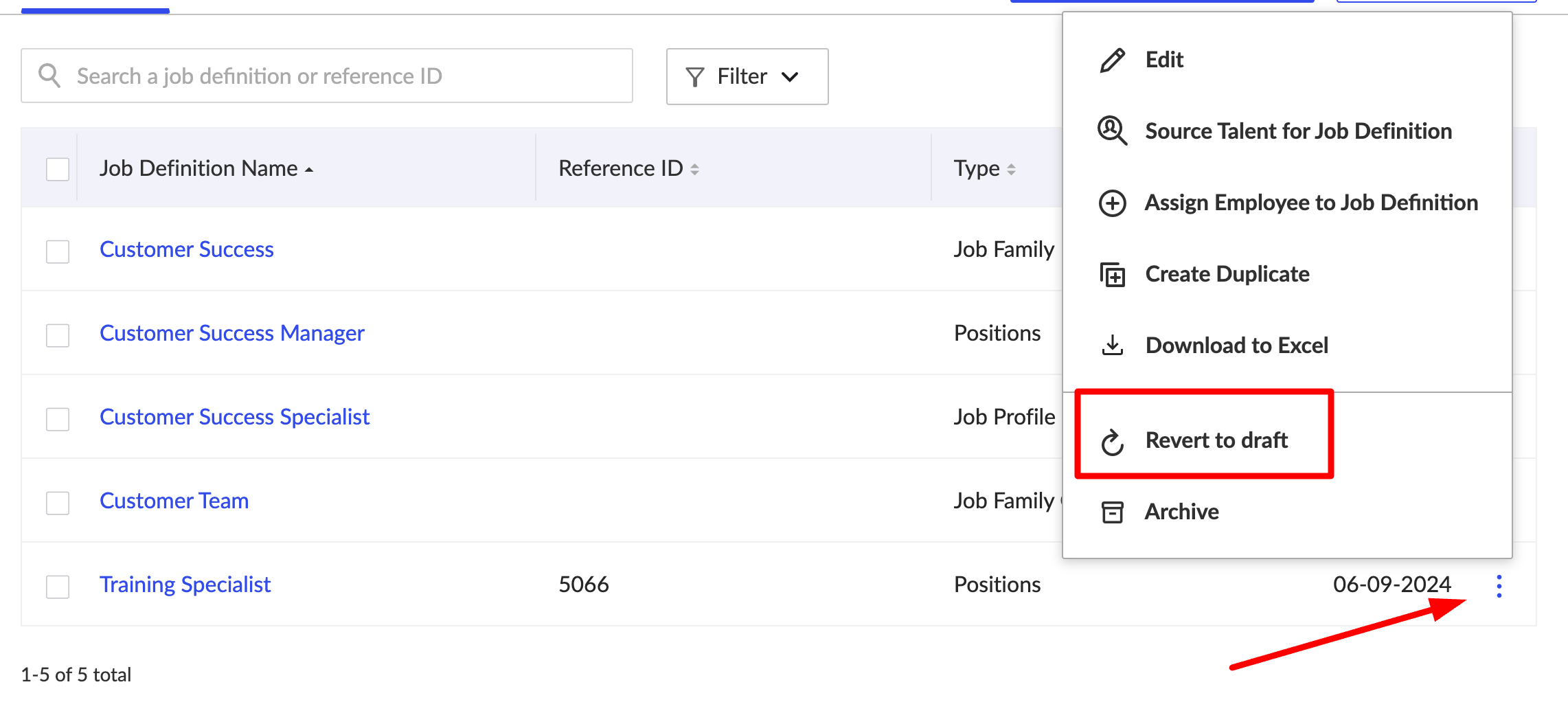Select Source Talent for Job Definition
Viewport: 1568px width, 713px height.
tap(1297, 131)
